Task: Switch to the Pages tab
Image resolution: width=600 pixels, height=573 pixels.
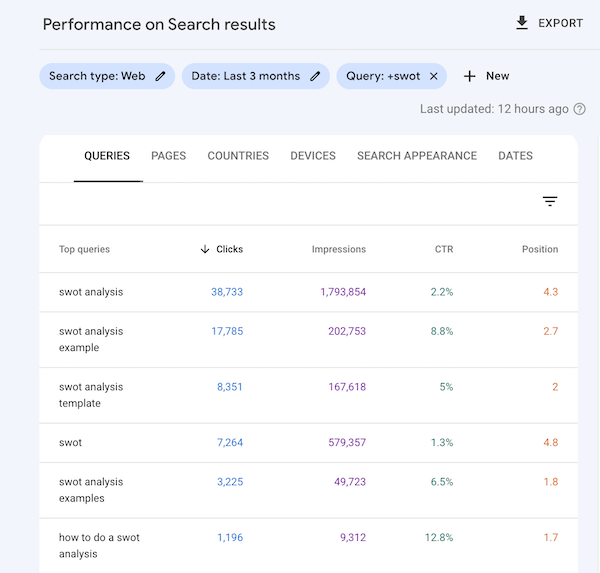Action: tap(168, 156)
